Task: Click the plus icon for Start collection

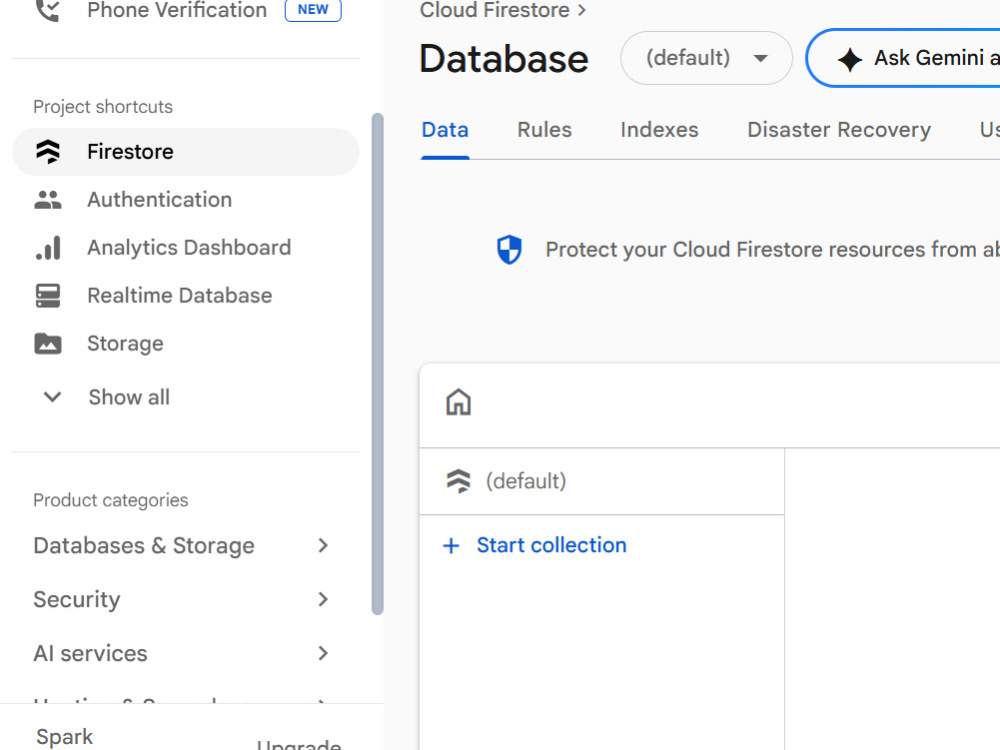Action: (x=451, y=546)
